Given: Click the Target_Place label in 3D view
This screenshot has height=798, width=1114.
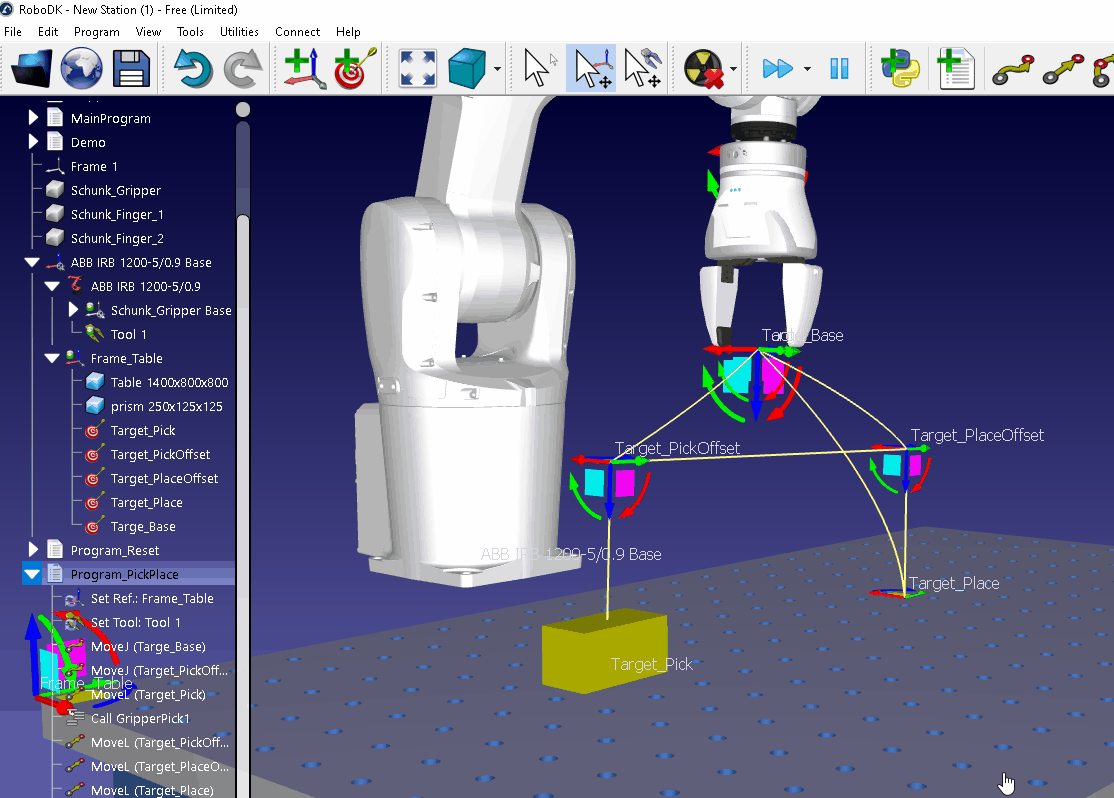Looking at the screenshot, I should pos(953,583).
